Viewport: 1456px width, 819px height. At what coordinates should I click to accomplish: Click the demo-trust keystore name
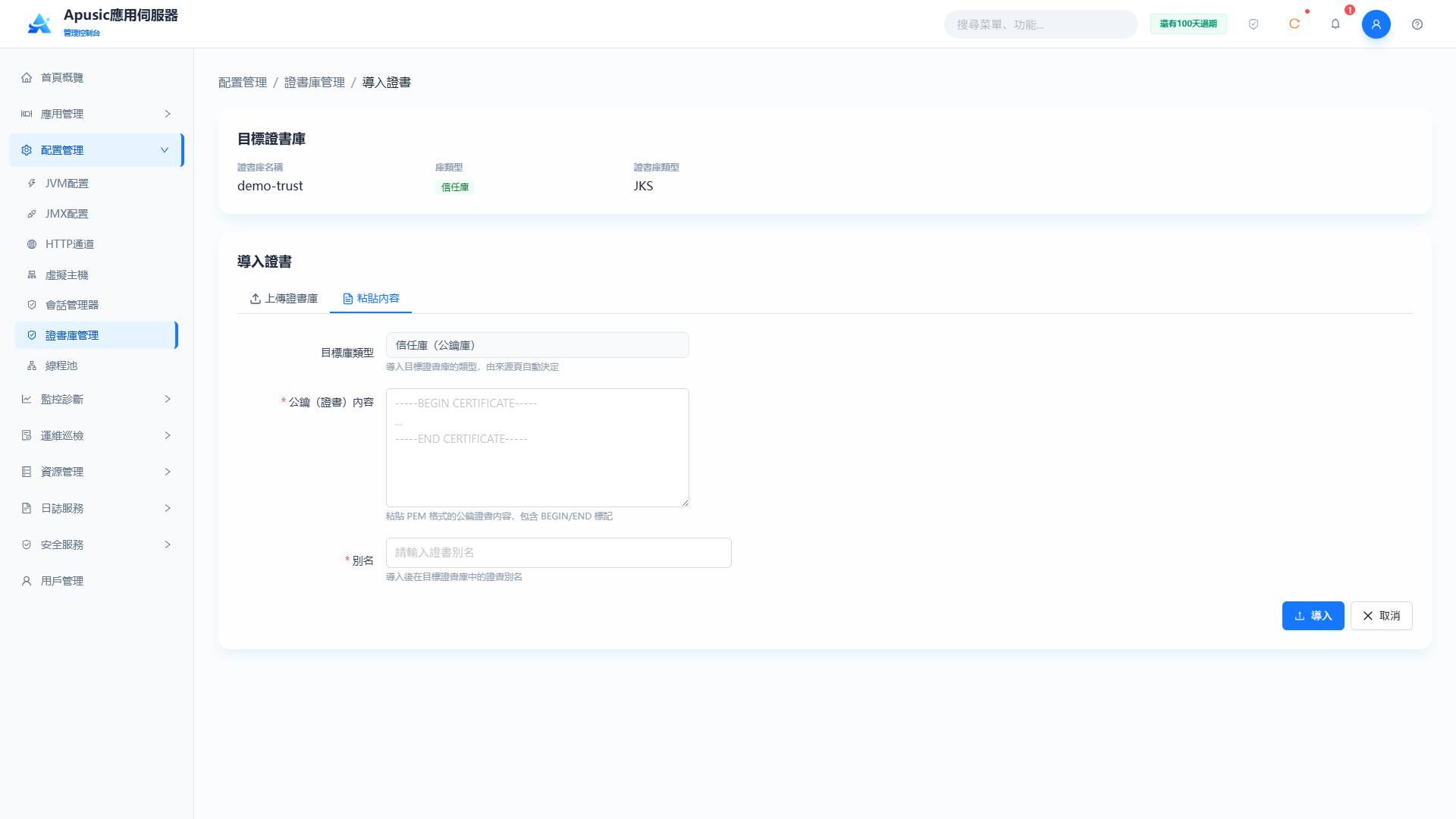tap(270, 186)
